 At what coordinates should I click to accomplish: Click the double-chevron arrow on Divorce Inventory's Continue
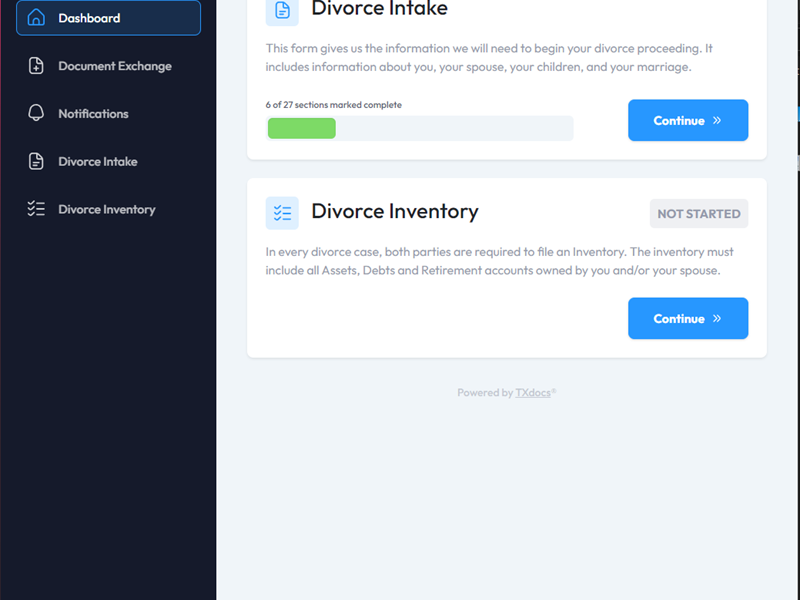point(716,319)
